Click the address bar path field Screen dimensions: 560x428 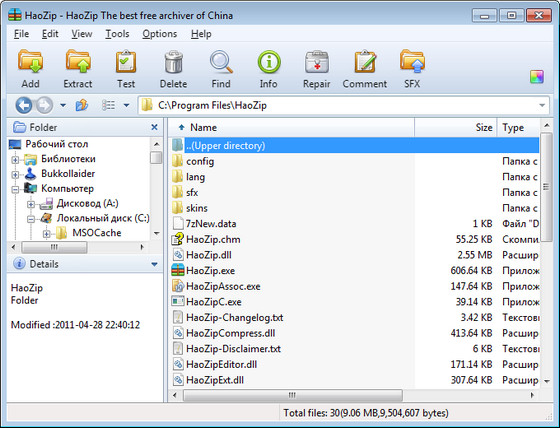pyautogui.click(x=344, y=105)
